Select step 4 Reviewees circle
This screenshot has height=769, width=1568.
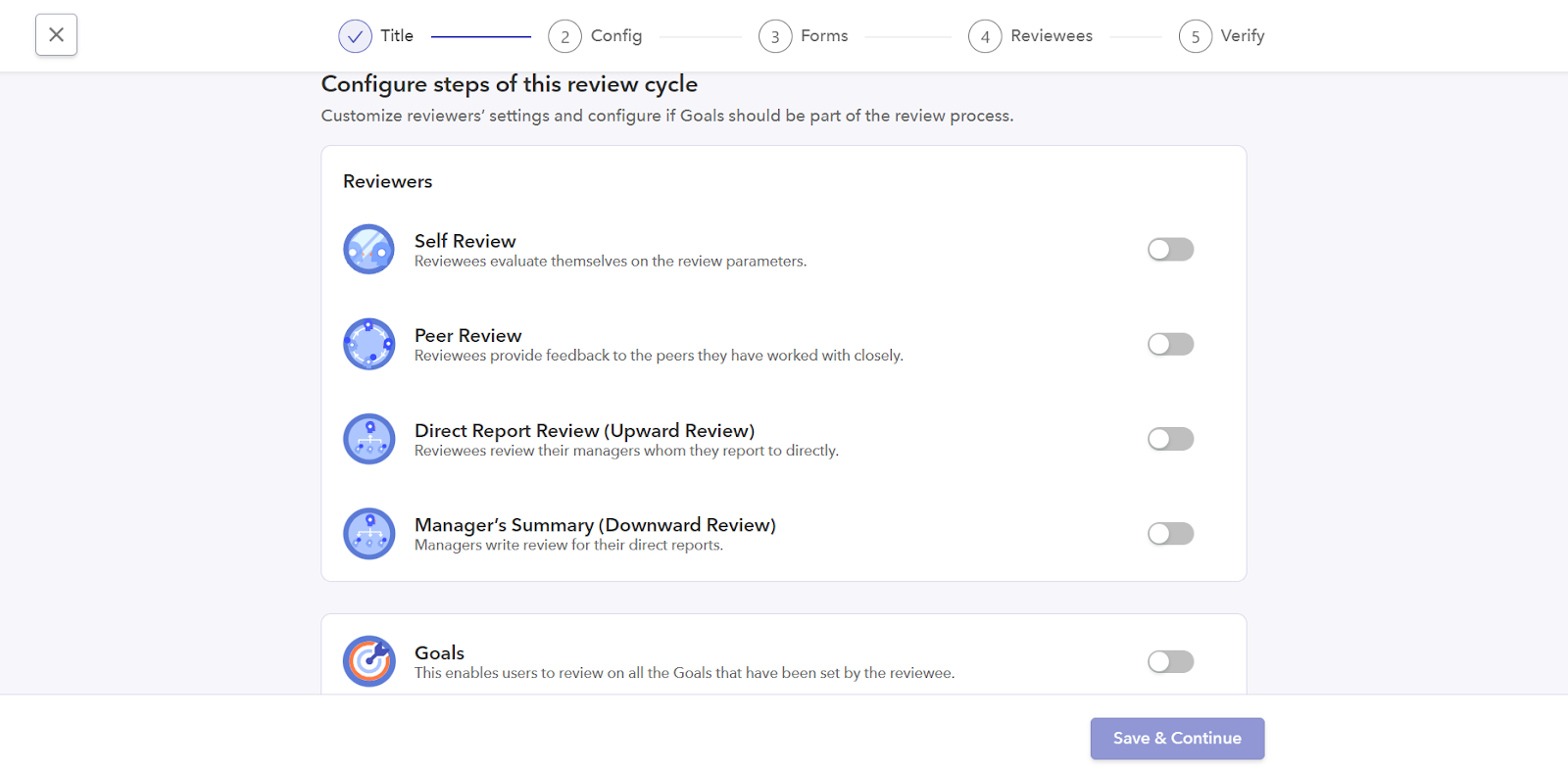[985, 36]
